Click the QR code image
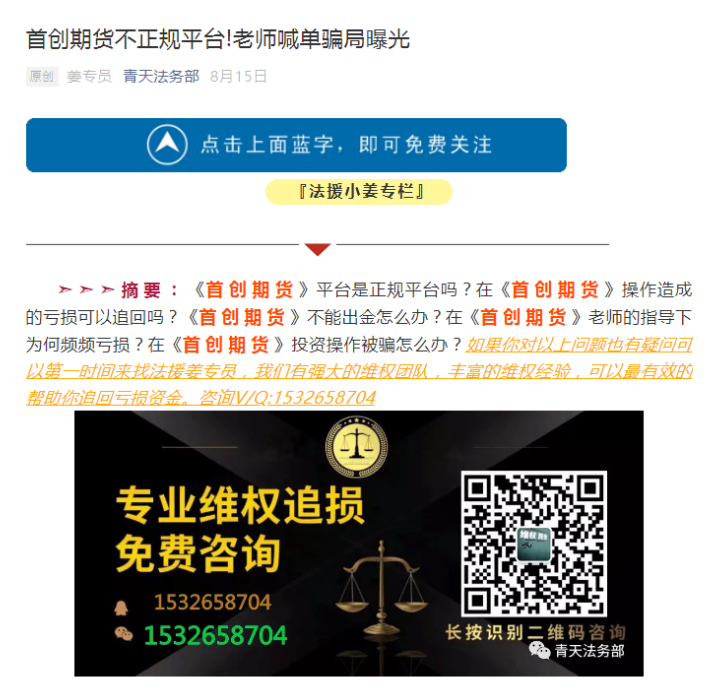The width and height of the screenshot is (714, 691). click(534, 544)
